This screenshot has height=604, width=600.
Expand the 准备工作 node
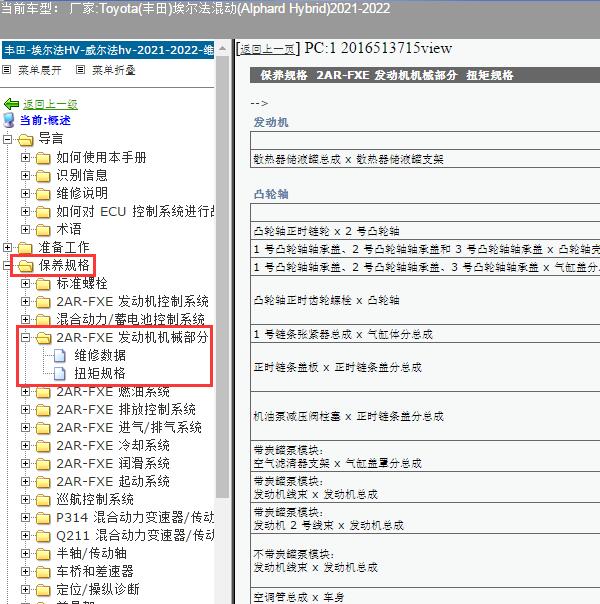7,247
